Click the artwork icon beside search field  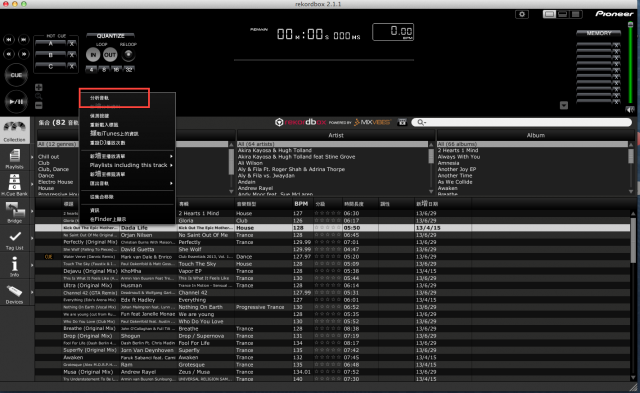click(x=402, y=122)
